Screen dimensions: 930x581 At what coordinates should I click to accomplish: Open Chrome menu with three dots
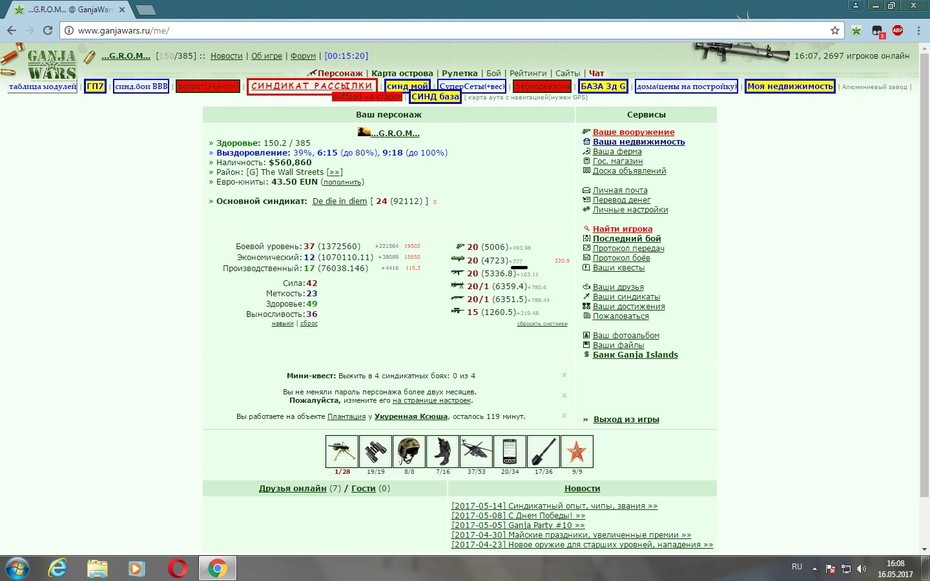tap(918, 30)
